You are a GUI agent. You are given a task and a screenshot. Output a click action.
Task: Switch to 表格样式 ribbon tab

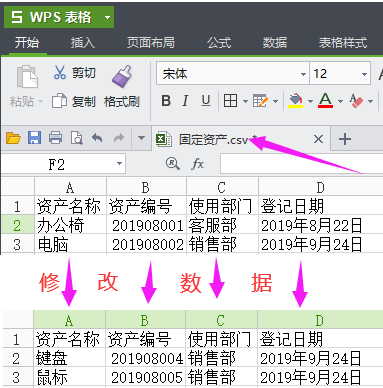[x=343, y=42]
